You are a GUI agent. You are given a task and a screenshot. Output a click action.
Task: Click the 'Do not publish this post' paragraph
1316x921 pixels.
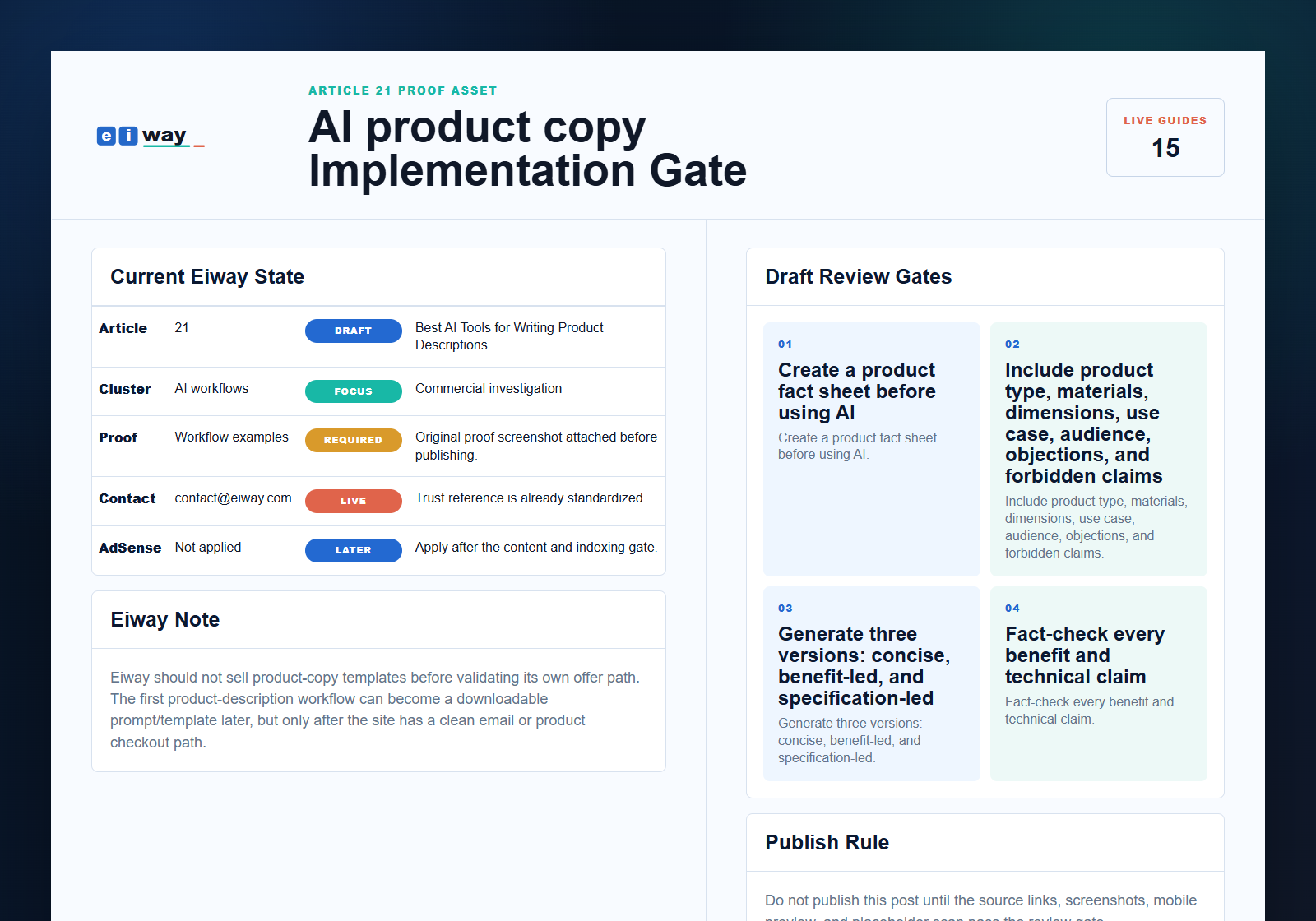coord(980,906)
